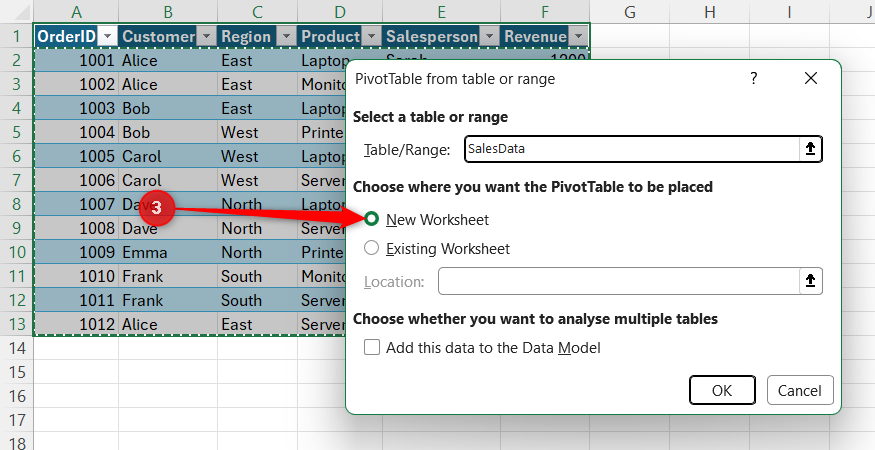
Task: Select the North region cell in row 10
Action: (257, 252)
